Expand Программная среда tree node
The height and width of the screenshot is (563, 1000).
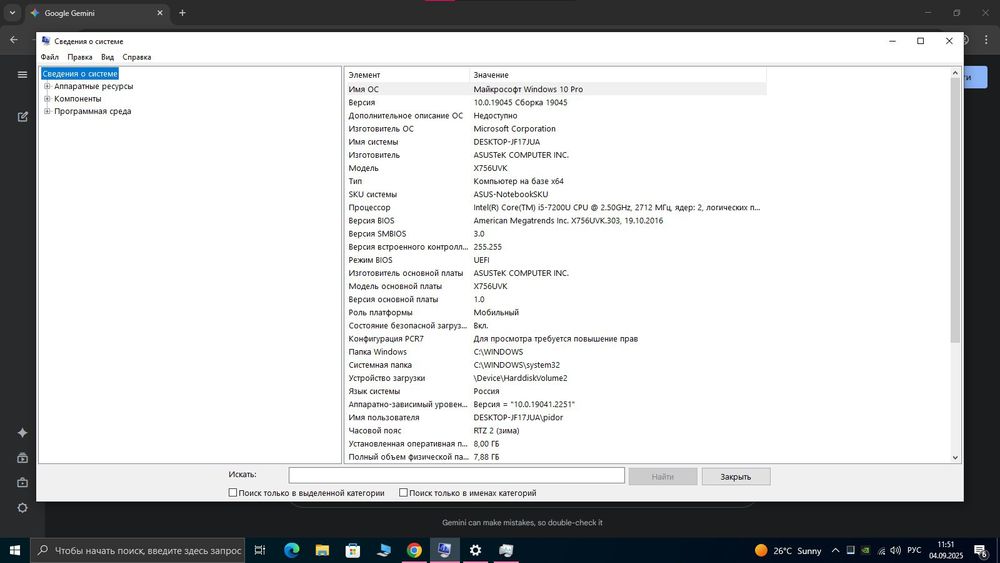pyautogui.click(x=47, y=111)
